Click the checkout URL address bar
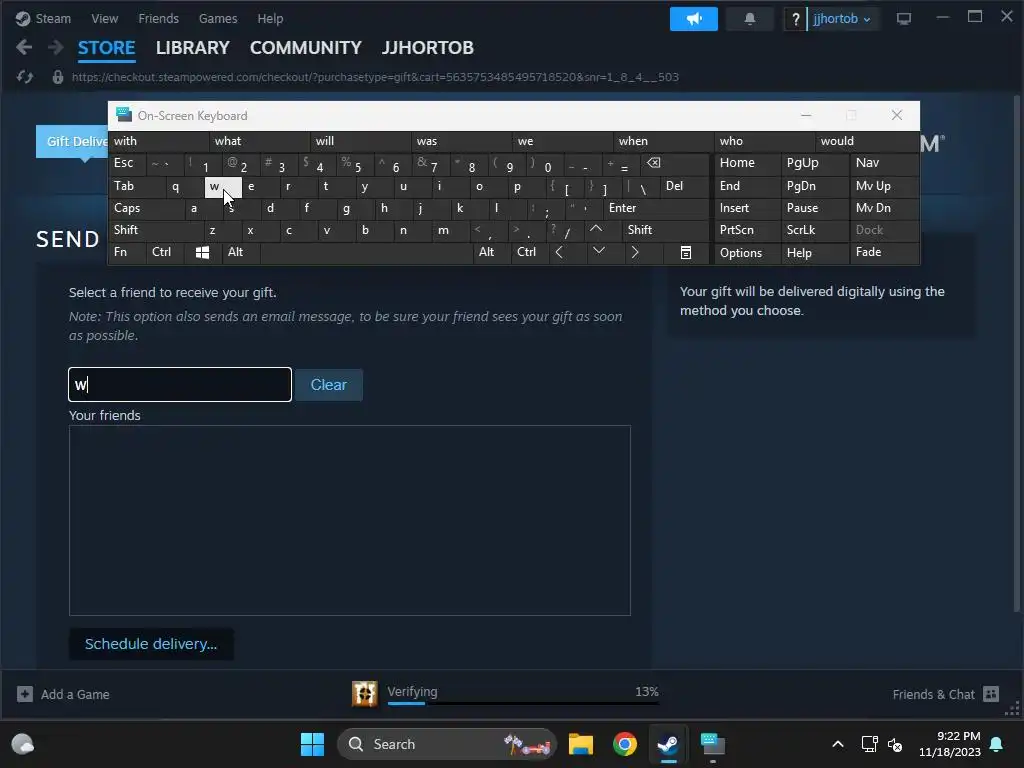Screen dimensions: 1024x768 click(375, 77)
